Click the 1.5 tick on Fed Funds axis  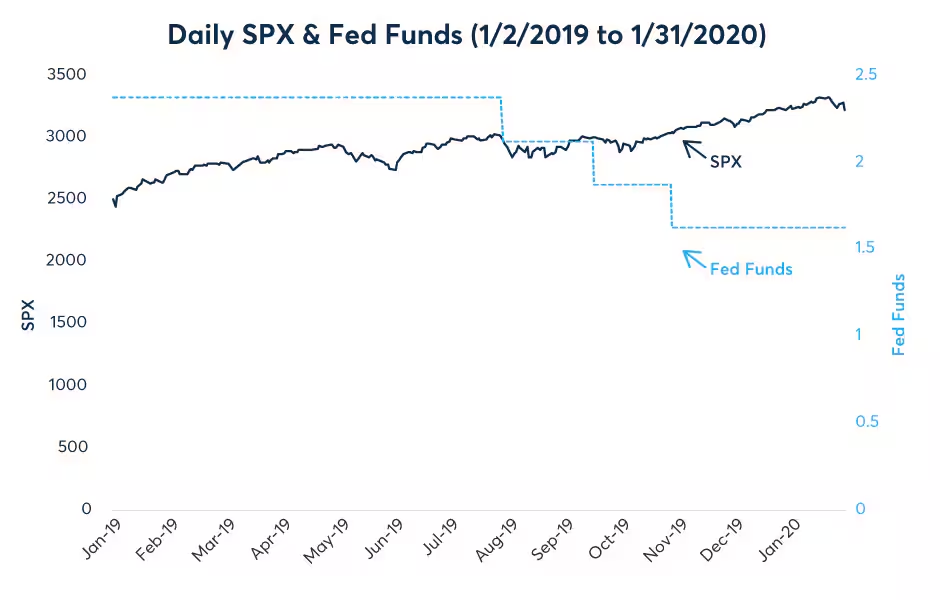866,248
